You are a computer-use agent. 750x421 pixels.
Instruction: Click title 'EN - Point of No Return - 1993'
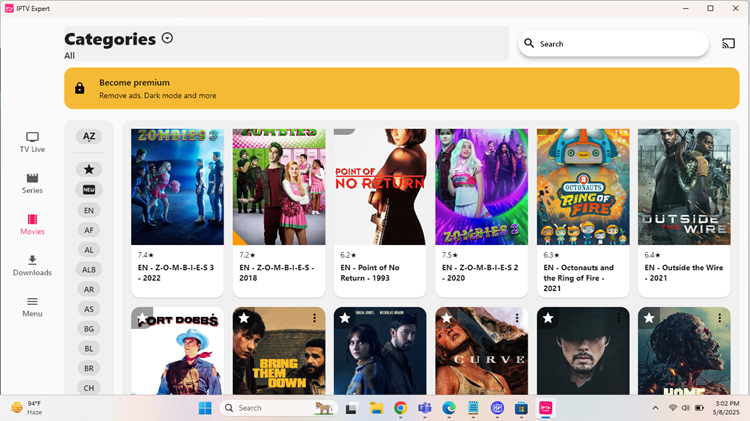[x=370, y=273]
